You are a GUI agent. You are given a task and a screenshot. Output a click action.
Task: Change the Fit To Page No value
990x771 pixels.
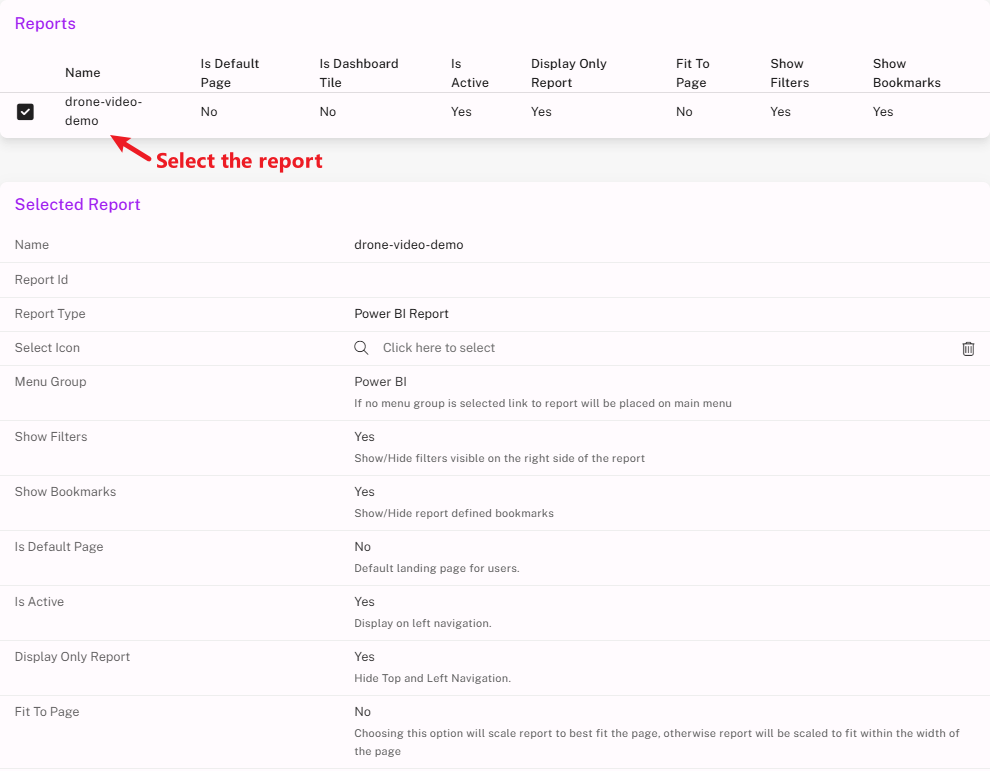point(362,712)
